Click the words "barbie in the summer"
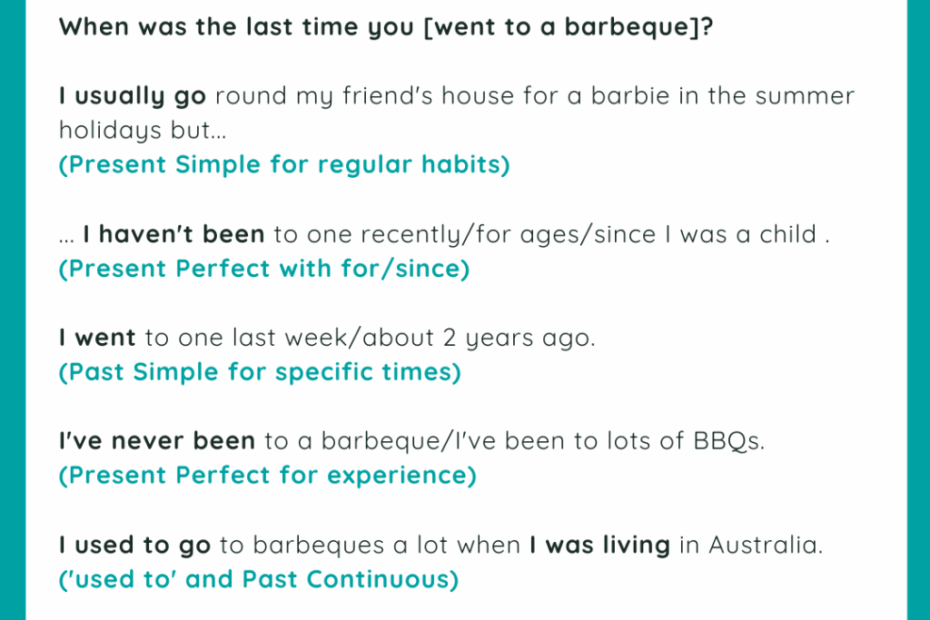Image resolution: width=930 pixels, height=620 pixels. click(x=722, y=96)
